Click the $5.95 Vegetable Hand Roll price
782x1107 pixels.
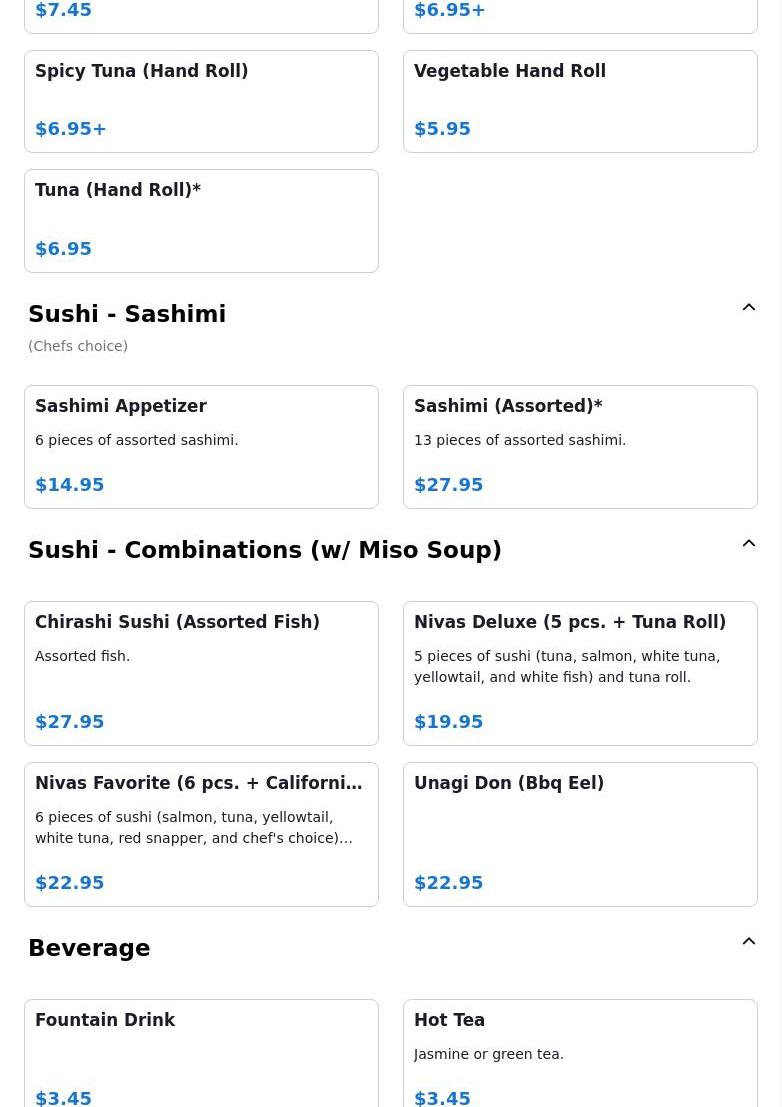442,128
